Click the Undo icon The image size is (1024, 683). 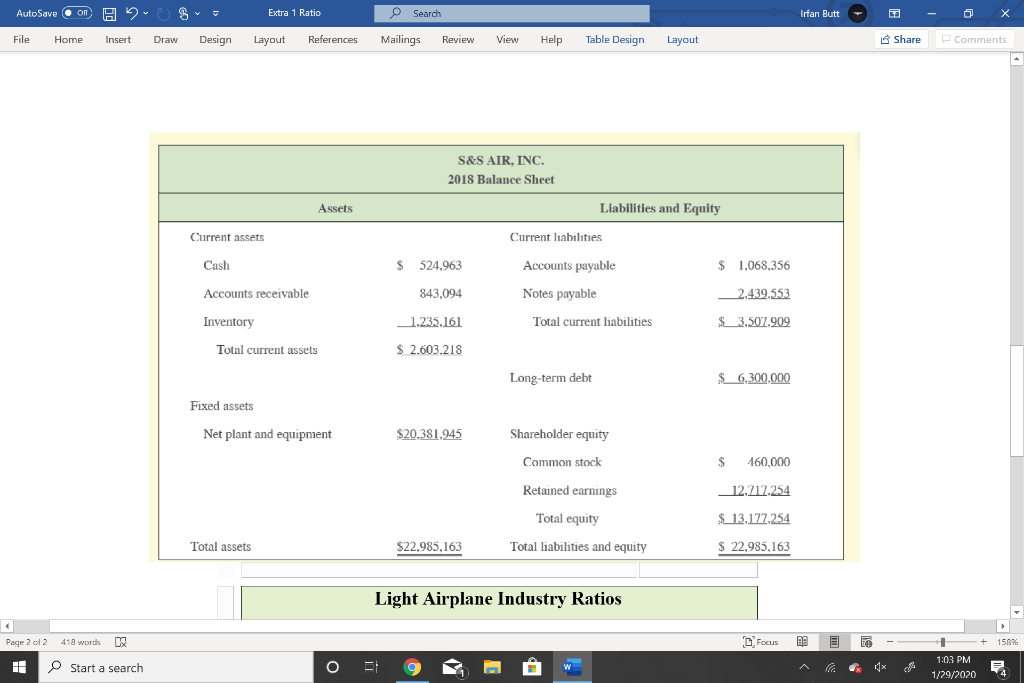tap(132, 12)
